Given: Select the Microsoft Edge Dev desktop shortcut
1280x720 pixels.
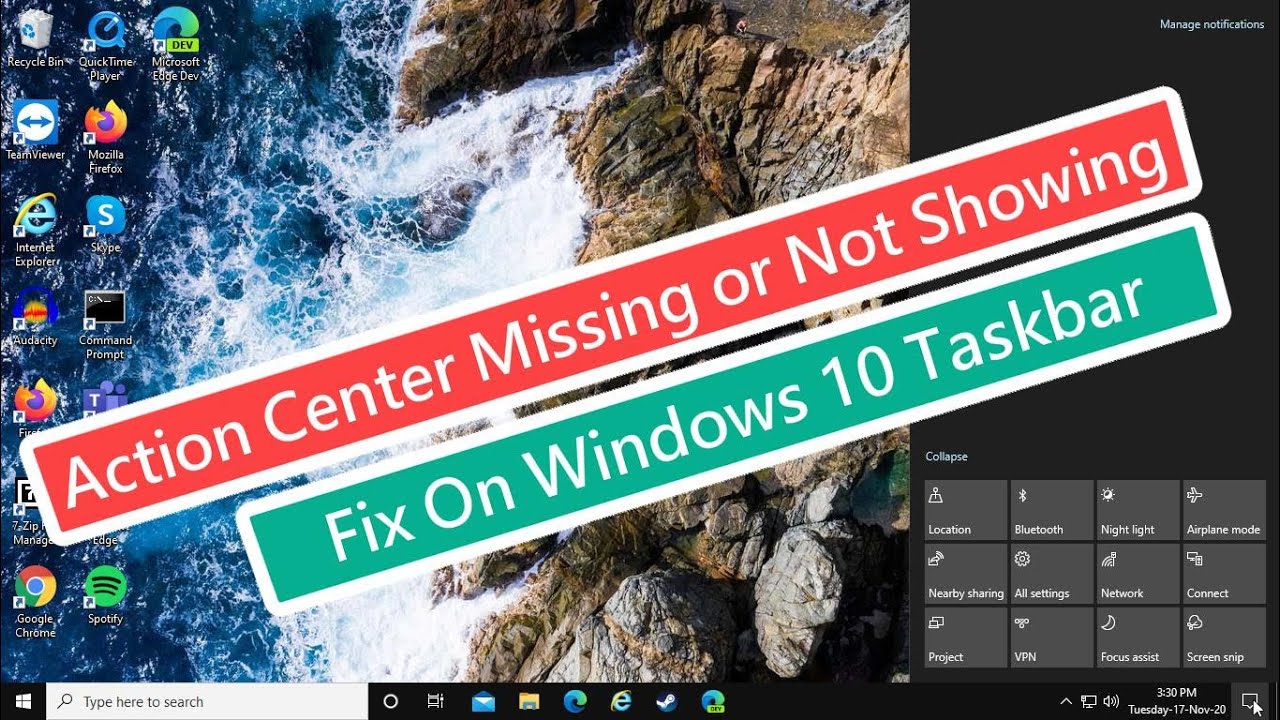Looking at the screenshot, I should click(x=175, y=46).
